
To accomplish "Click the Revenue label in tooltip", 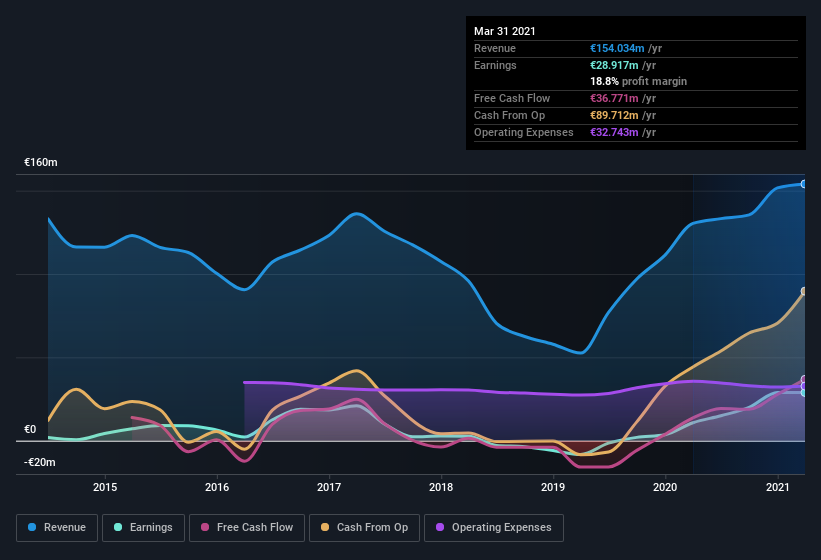I will coord(495,48).
